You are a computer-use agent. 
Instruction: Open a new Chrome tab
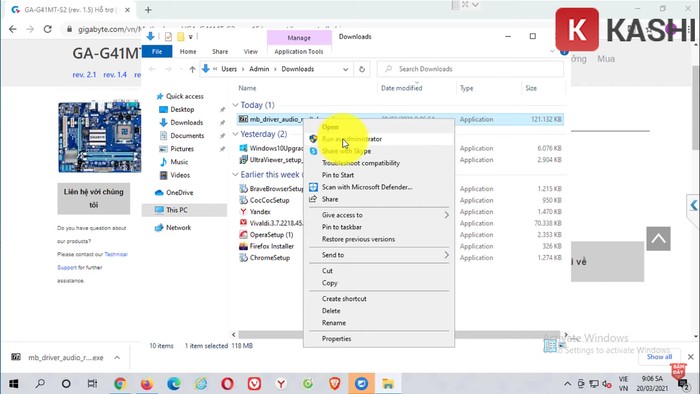[148, 9]
